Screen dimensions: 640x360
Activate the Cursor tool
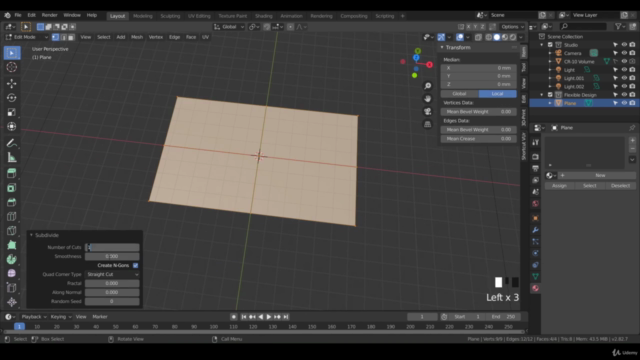click(11, 67)
